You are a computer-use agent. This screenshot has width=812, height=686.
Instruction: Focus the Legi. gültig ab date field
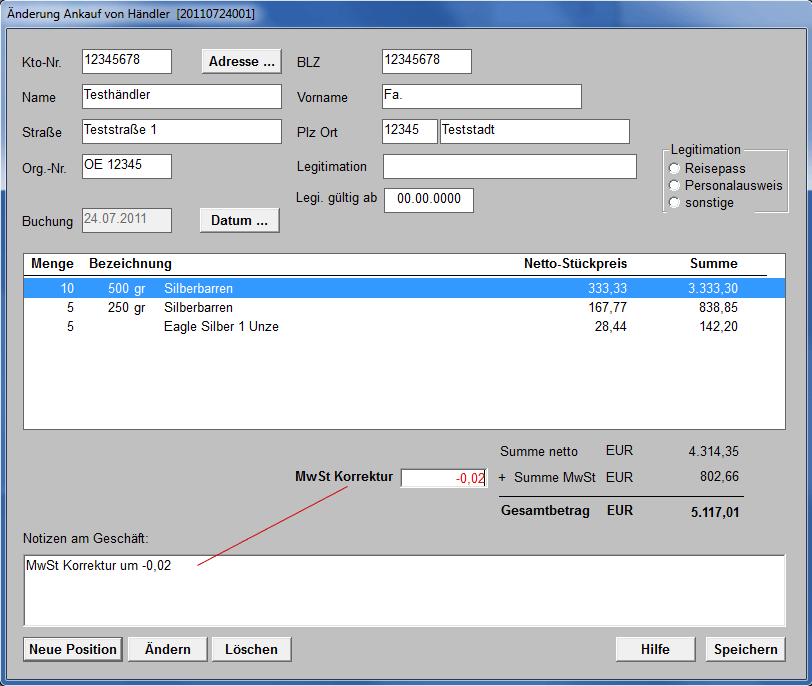pyautogui.click(x=428, y=200)
